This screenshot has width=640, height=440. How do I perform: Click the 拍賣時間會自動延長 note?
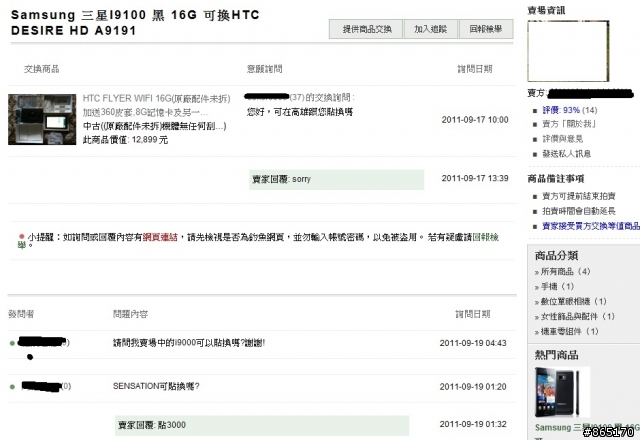(578, 211)
